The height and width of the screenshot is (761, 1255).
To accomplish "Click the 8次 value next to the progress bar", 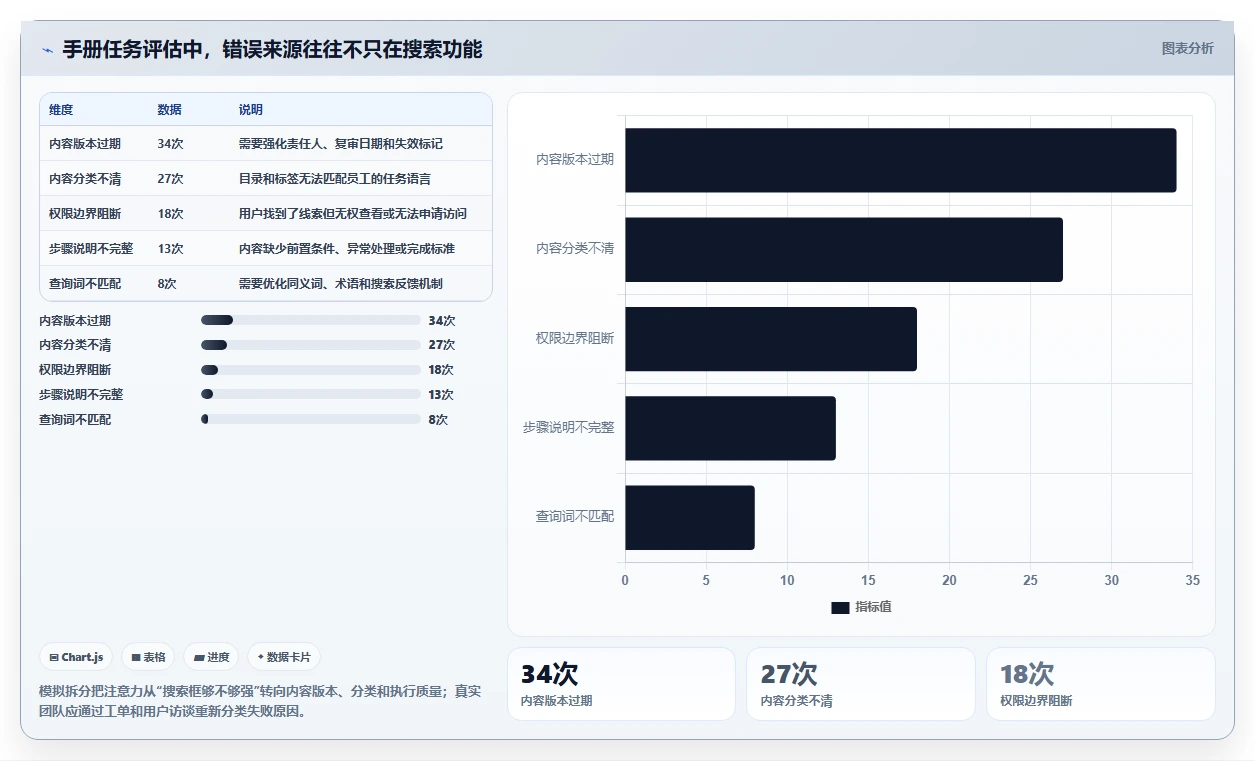I will [x=438, y=420].
